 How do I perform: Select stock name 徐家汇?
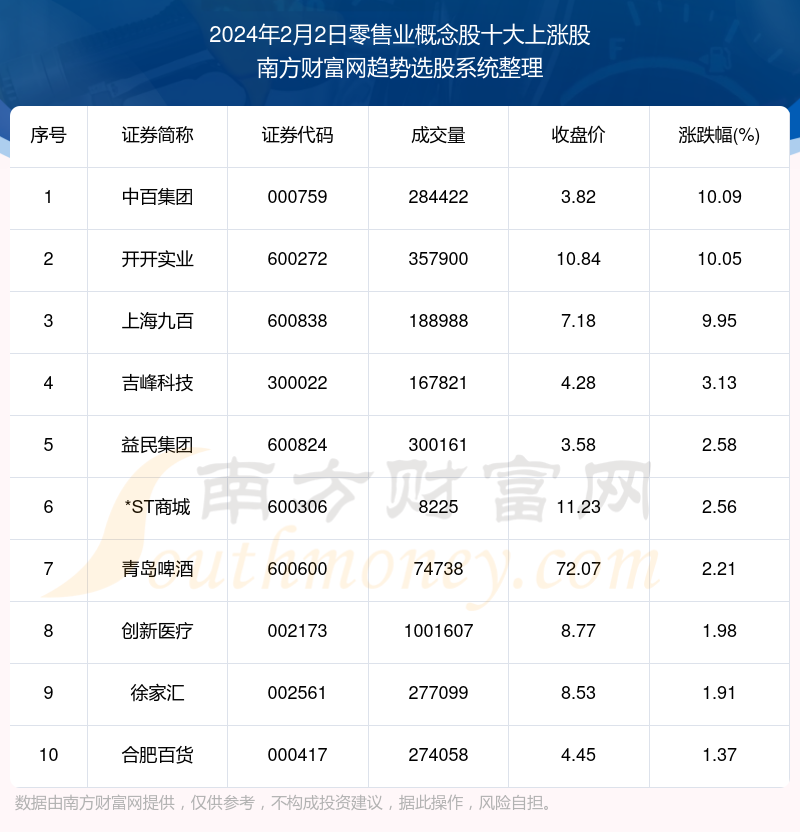pyautogui.click(x=158, y=693)
